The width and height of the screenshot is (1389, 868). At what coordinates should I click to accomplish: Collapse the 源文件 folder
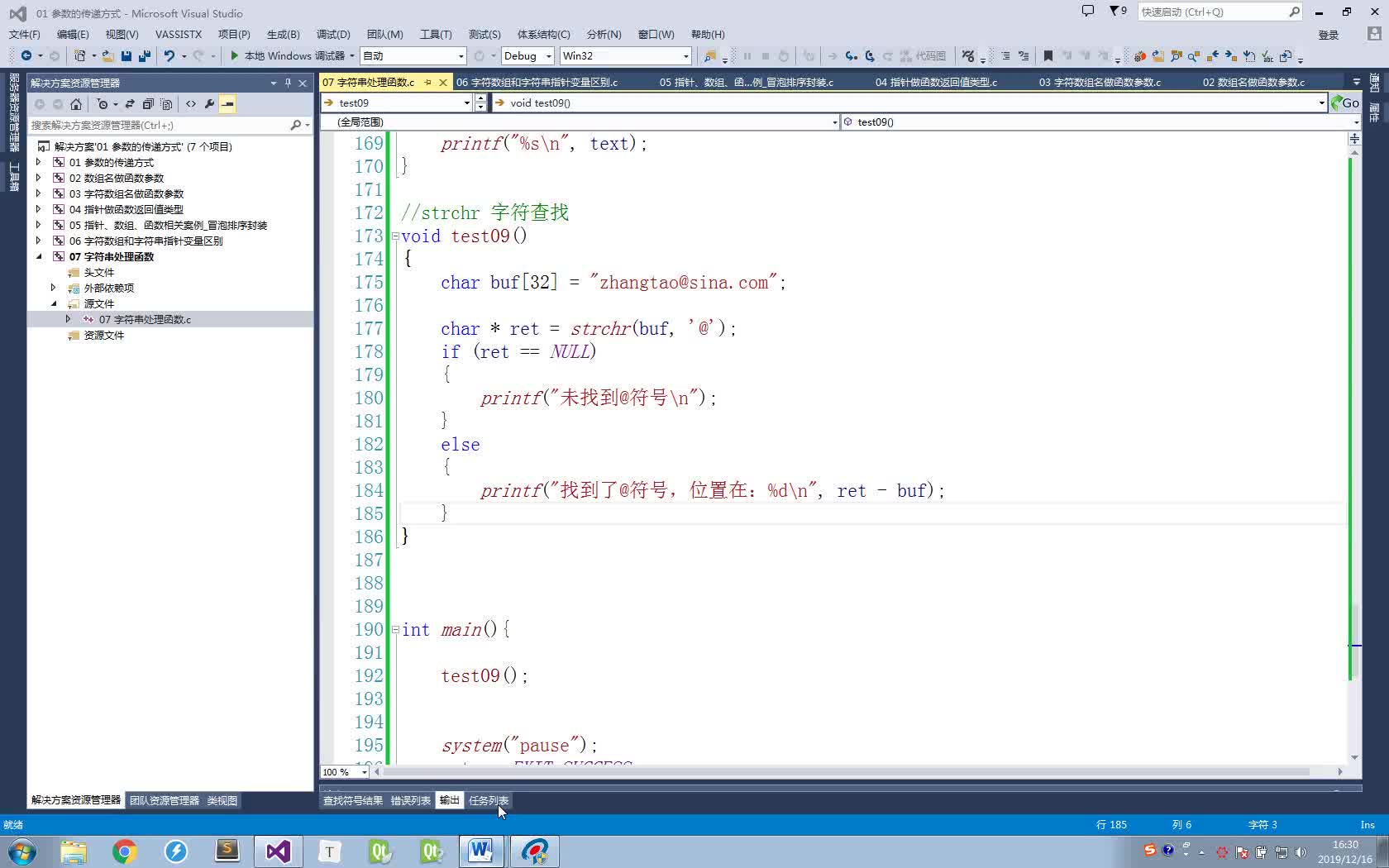coord(53,303)
